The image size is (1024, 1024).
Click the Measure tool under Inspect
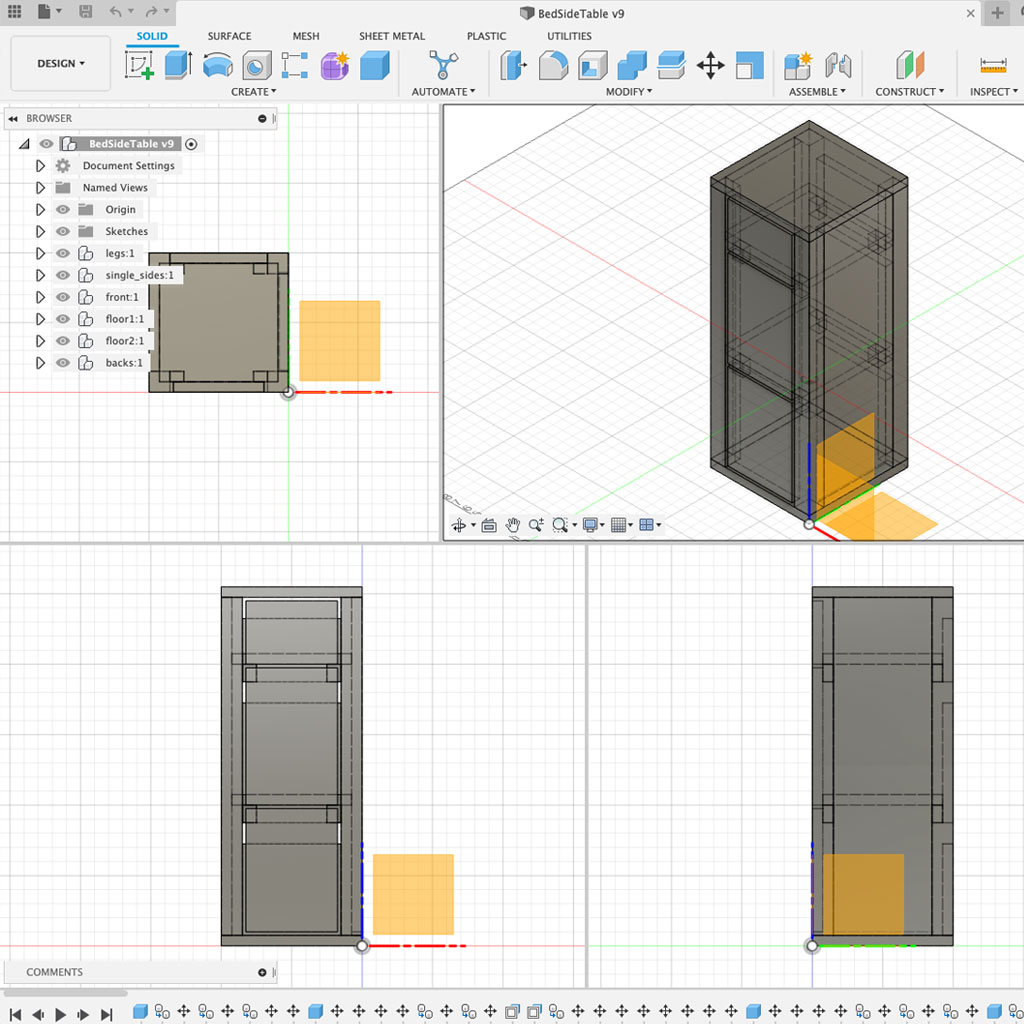[993, 66]
